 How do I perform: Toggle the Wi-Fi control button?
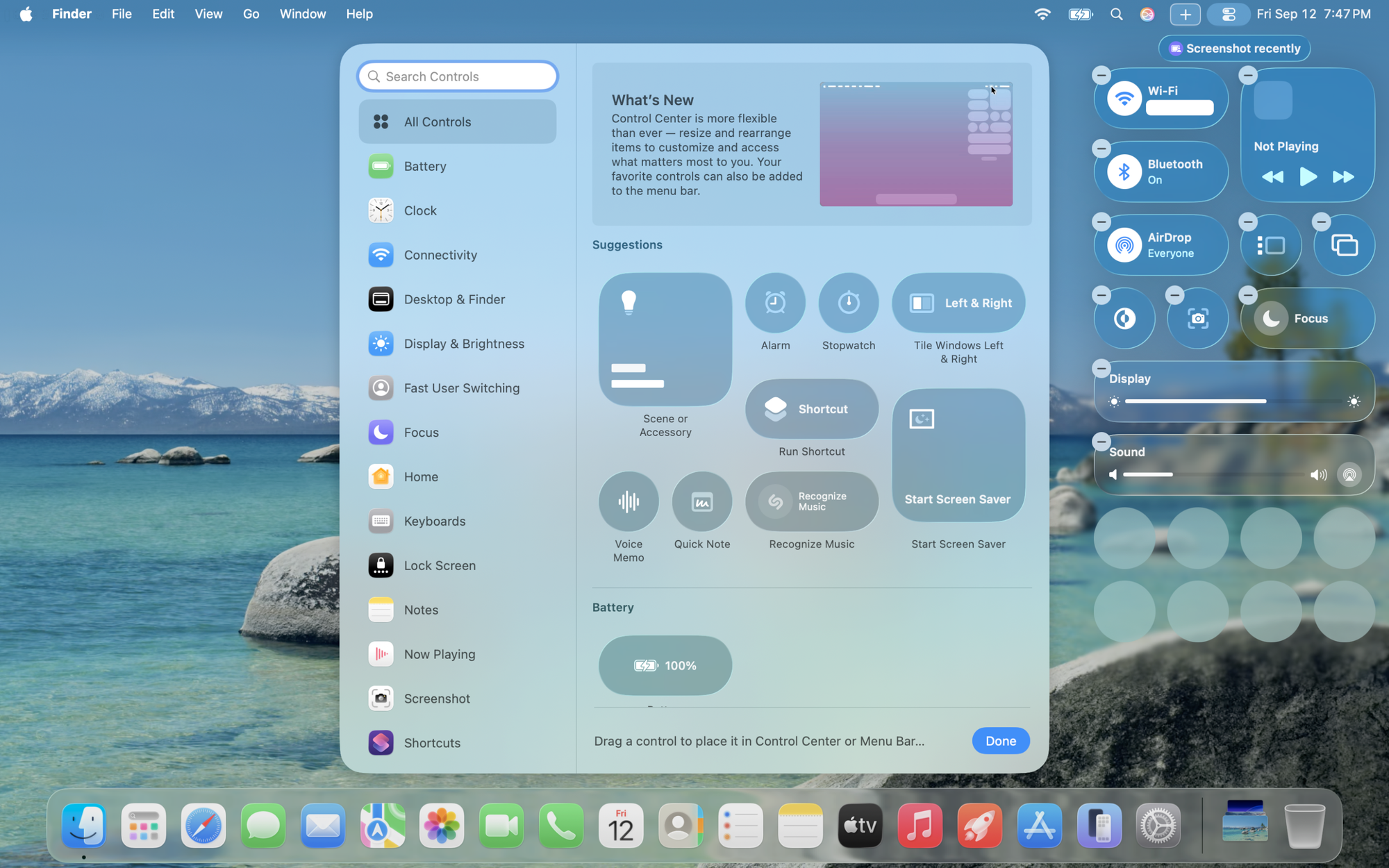[1124, 99]
